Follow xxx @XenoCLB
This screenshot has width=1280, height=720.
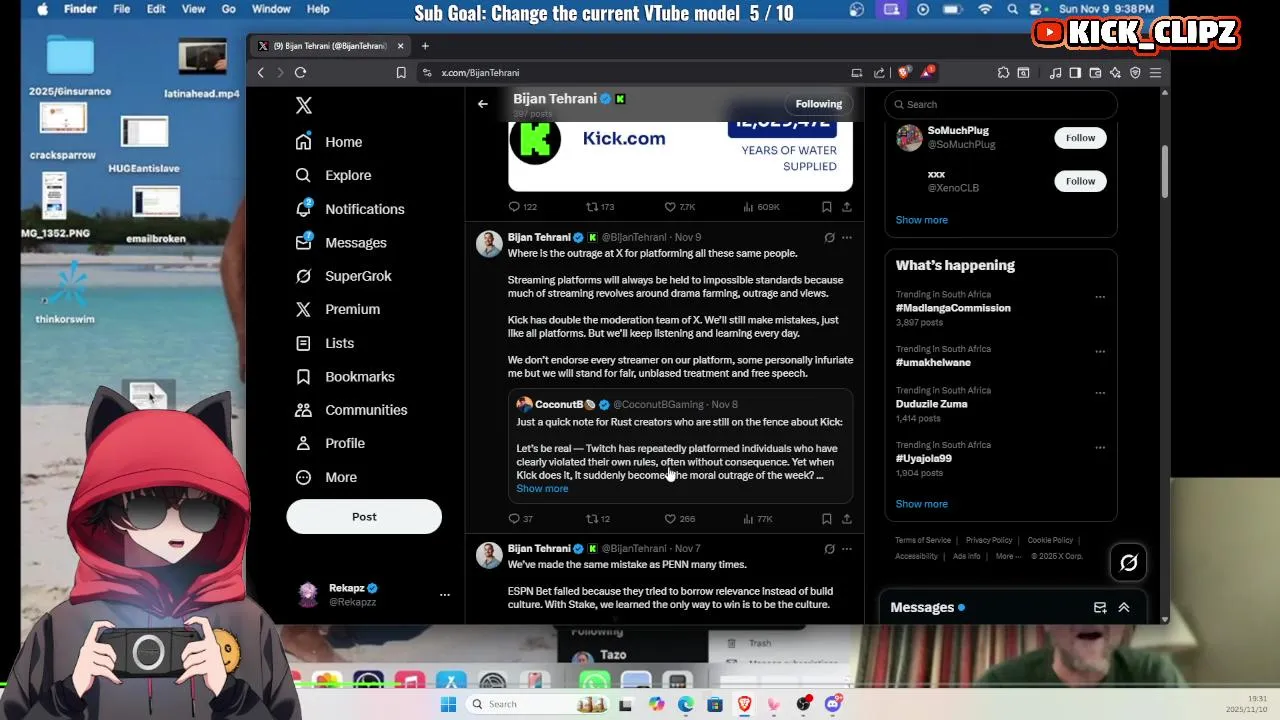pyautogui.click(x=1080, y=181)
